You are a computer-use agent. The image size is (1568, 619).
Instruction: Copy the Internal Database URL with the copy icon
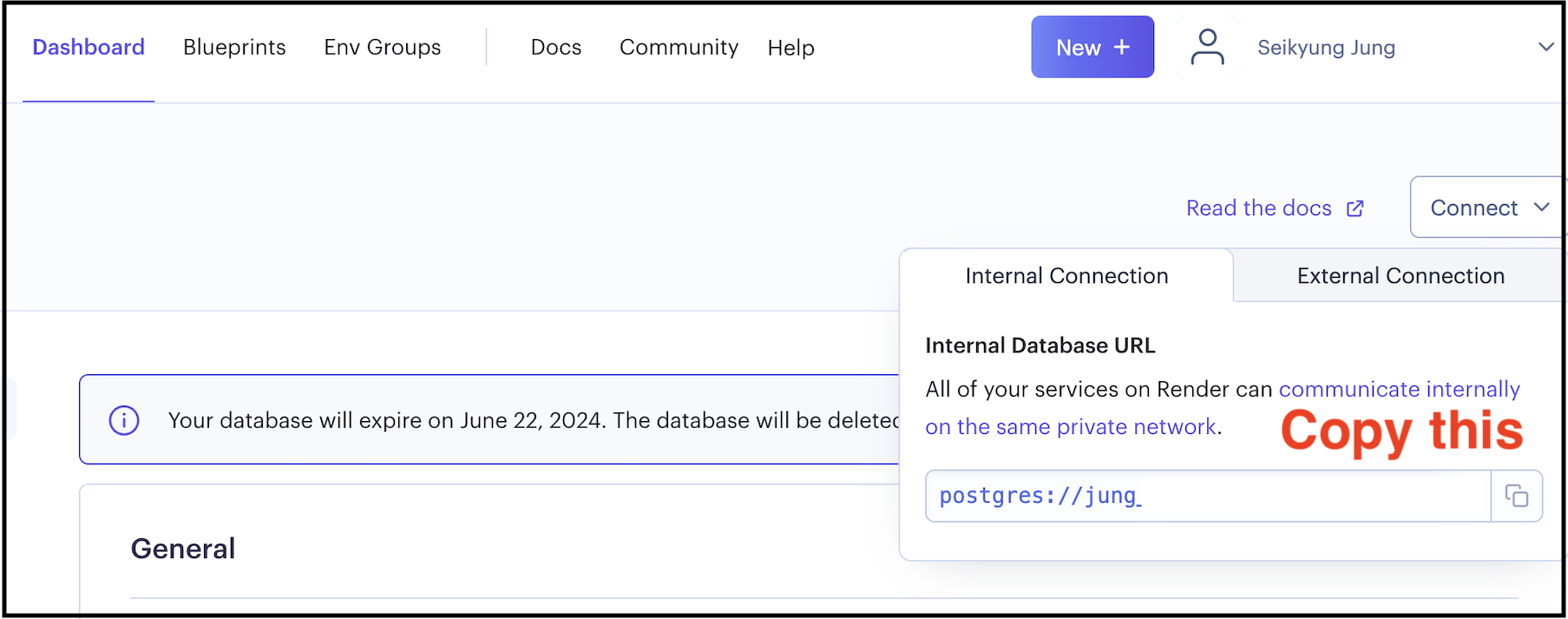[1516, 496]
